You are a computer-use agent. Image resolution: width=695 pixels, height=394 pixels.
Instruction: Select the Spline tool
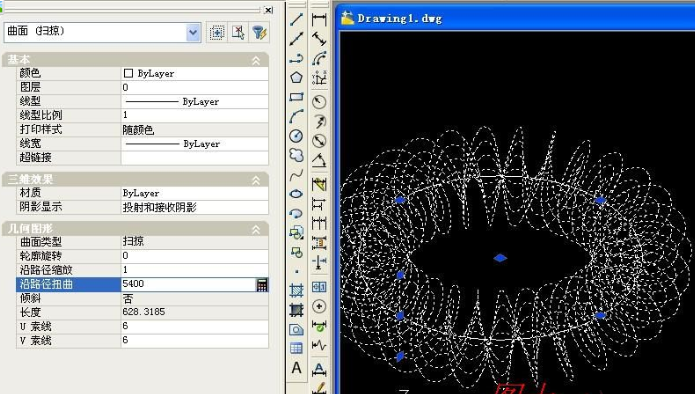pyautogui.click(x=297, y=175)
